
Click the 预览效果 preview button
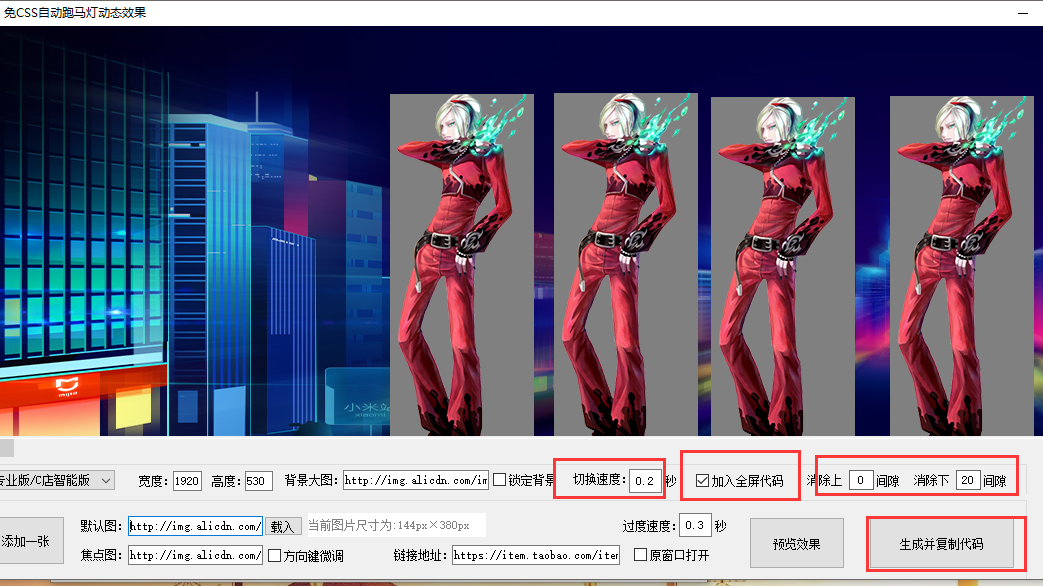797,543
